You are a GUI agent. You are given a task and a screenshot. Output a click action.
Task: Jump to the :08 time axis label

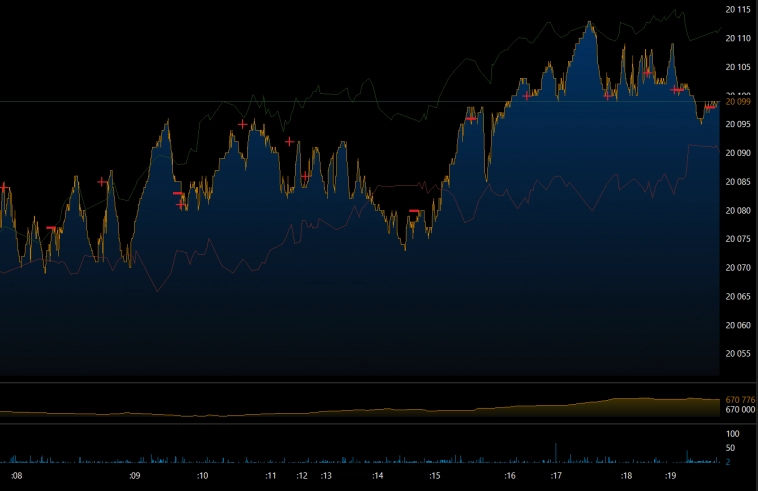point(16,476)
